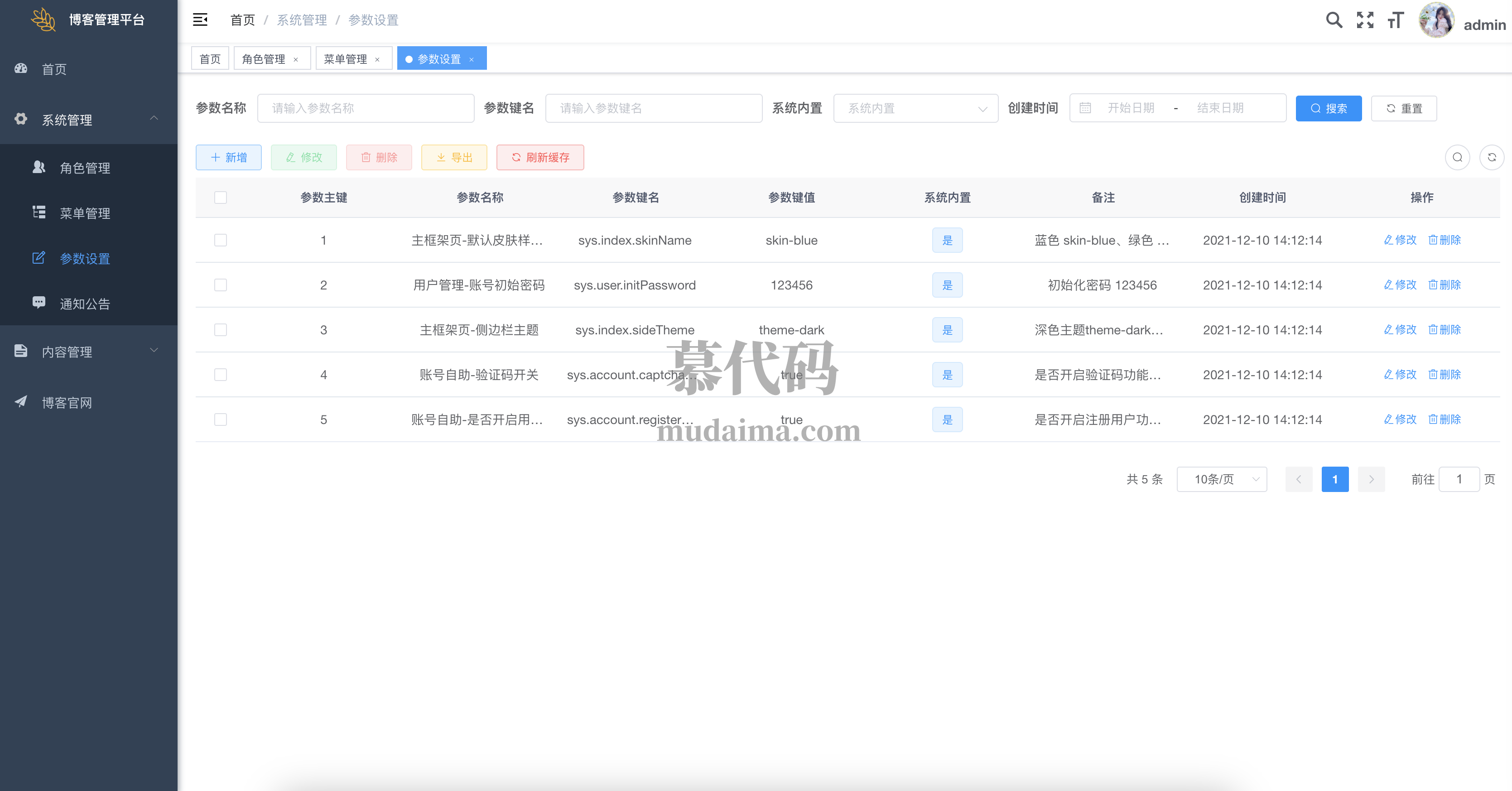Click the 刷新缓存 button
This screenshot has height=791, width=1512.
(540, 157)
